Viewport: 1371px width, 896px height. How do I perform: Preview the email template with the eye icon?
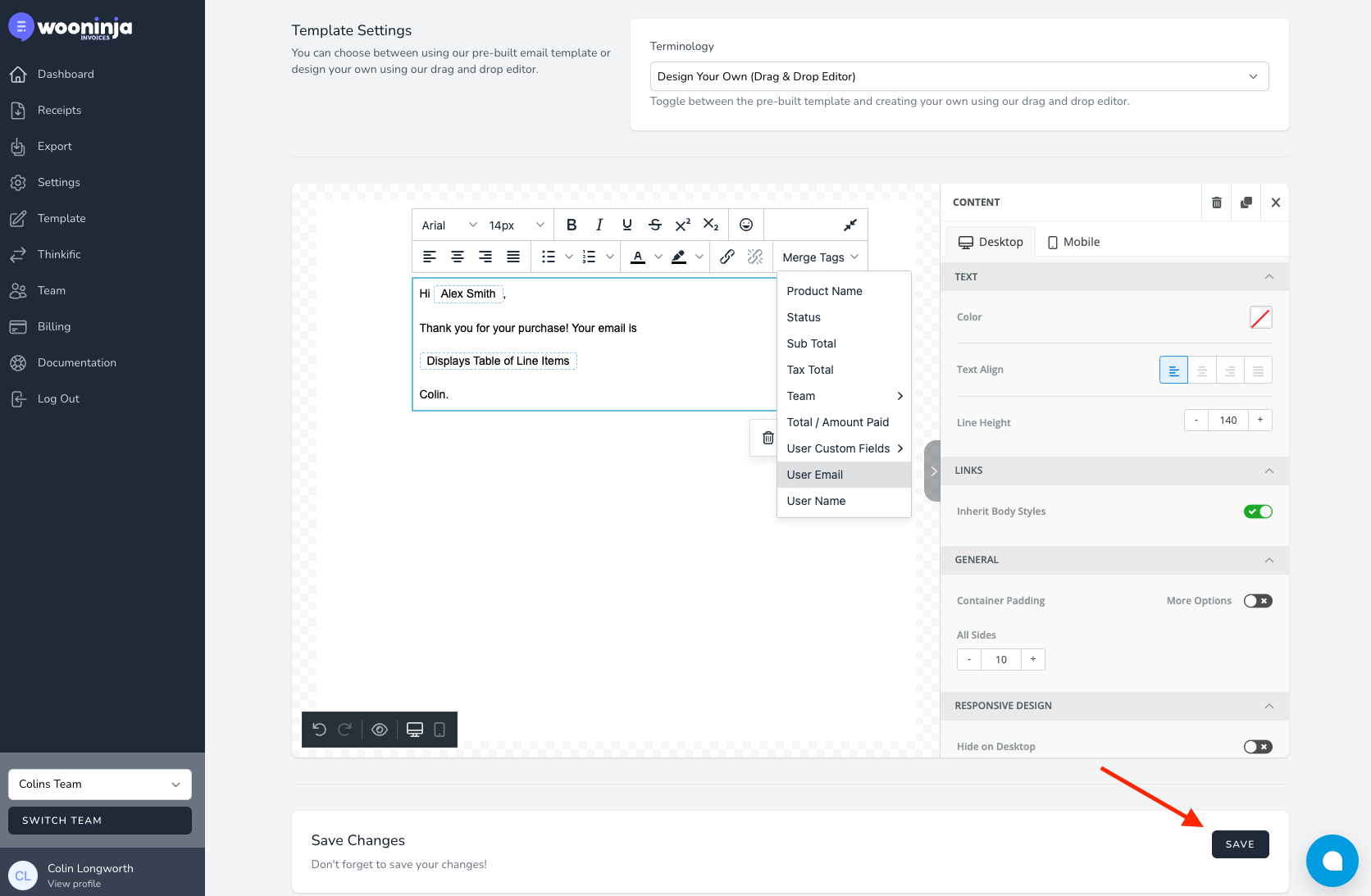pyautogui.click(x=380, y=730)
